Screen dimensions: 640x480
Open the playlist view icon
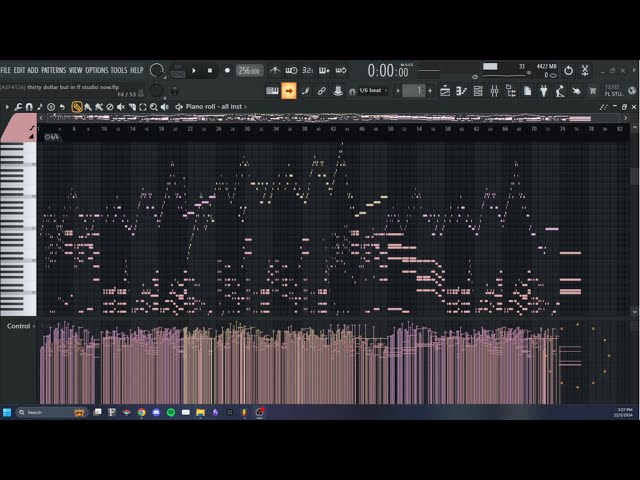[x=445, y=91]
